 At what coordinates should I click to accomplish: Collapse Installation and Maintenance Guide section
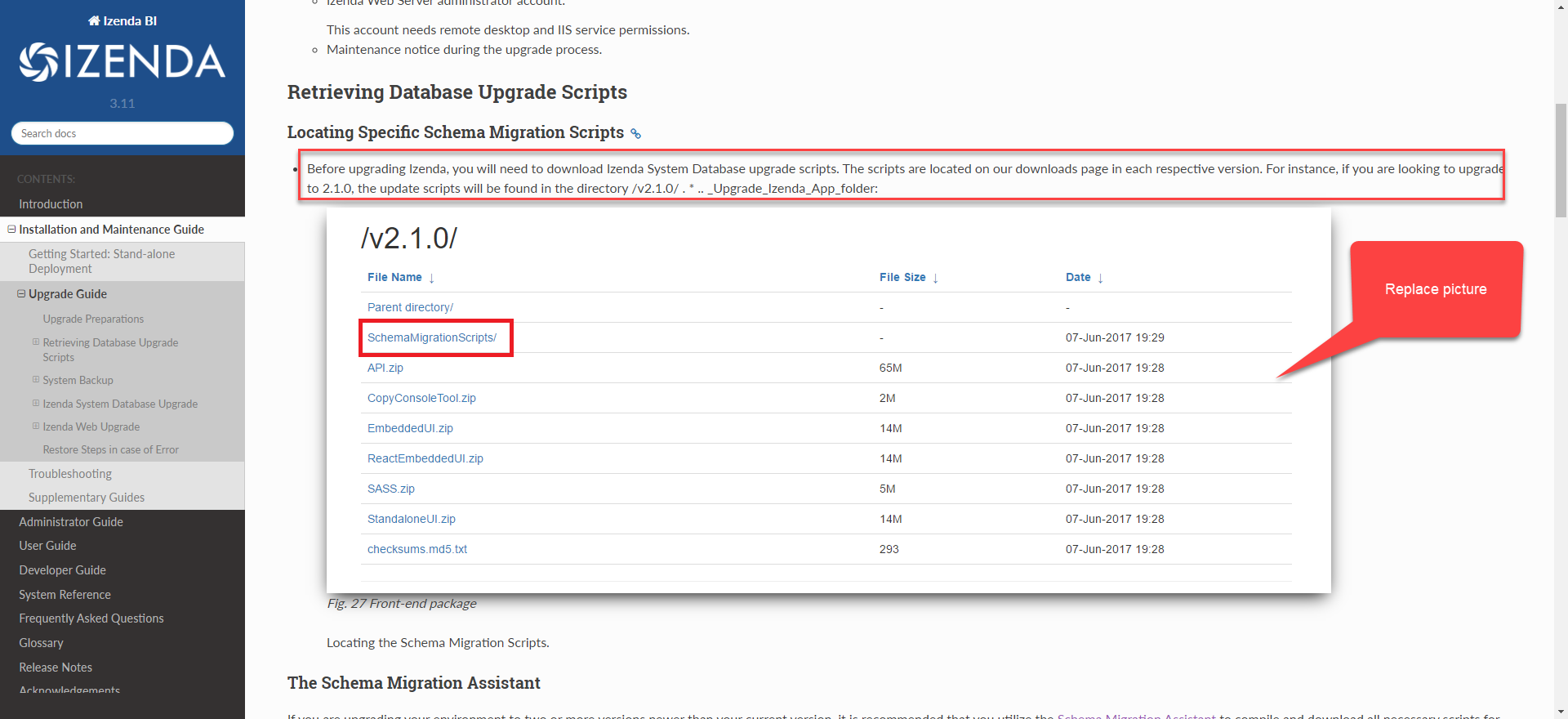pyautogui.click(x=11, y=230)
